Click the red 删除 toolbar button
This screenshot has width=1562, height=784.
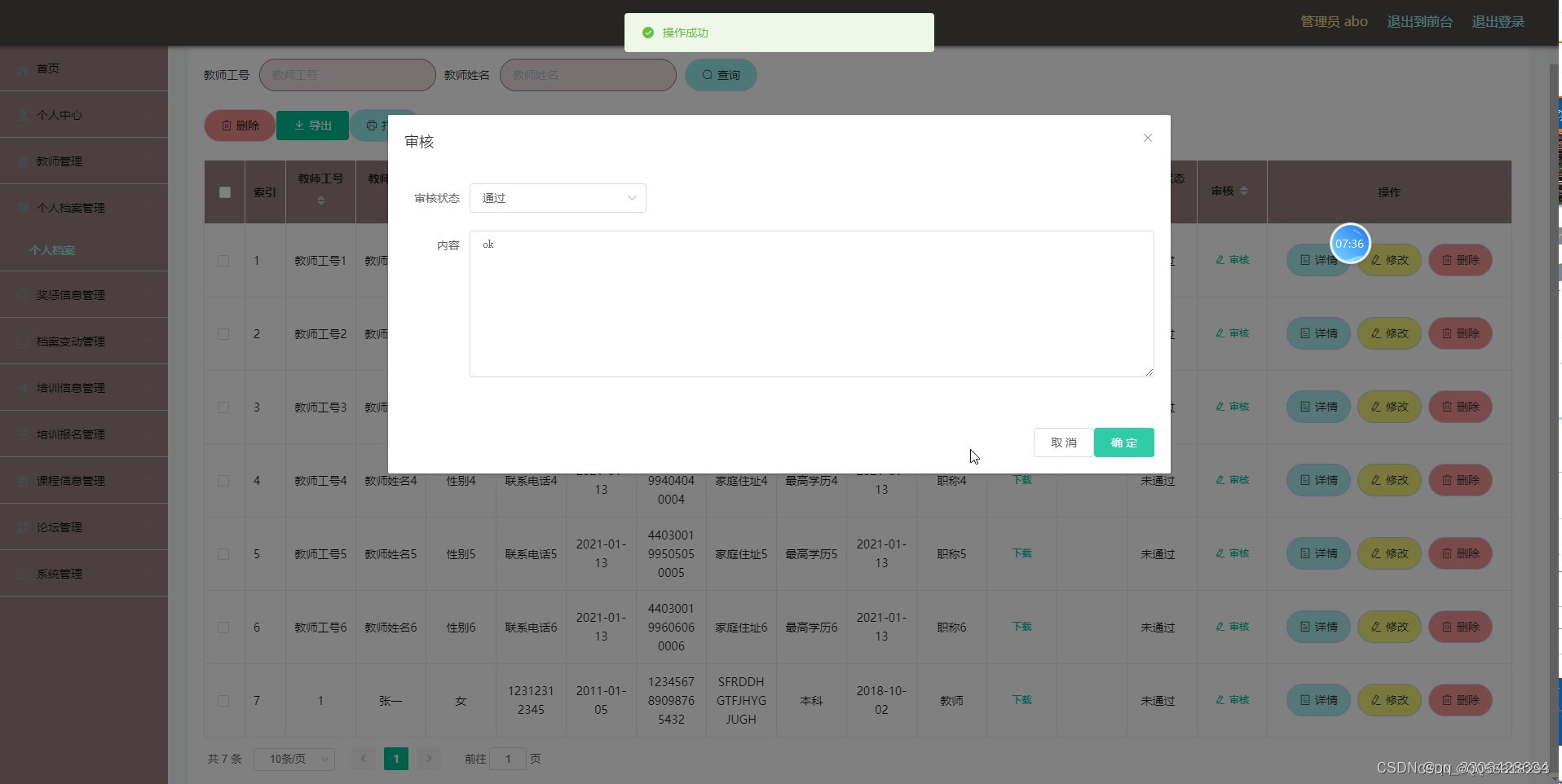tap(240, 126)
